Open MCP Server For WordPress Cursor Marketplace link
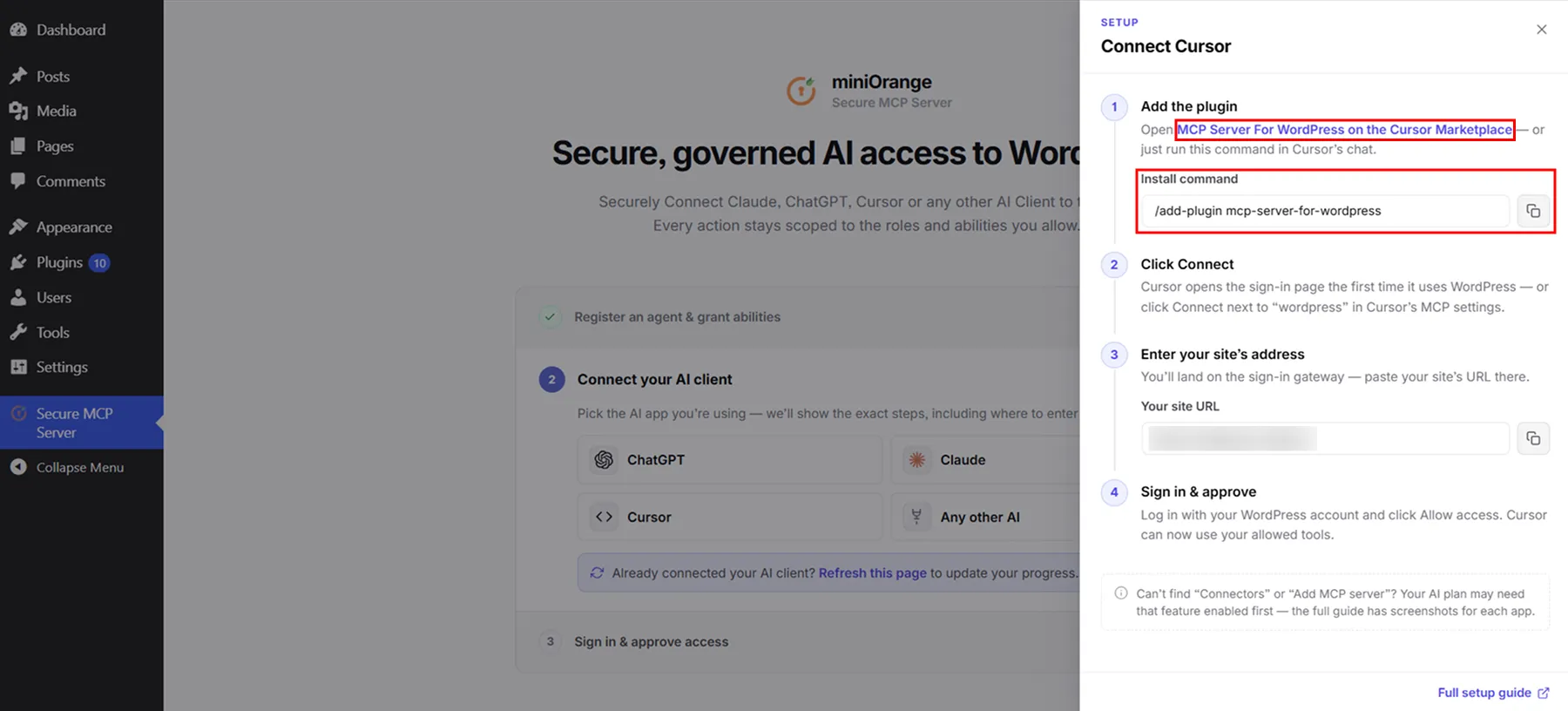Image resolution: width=1568 pixels, height=711 pixels. click(x=1344, y=130)
